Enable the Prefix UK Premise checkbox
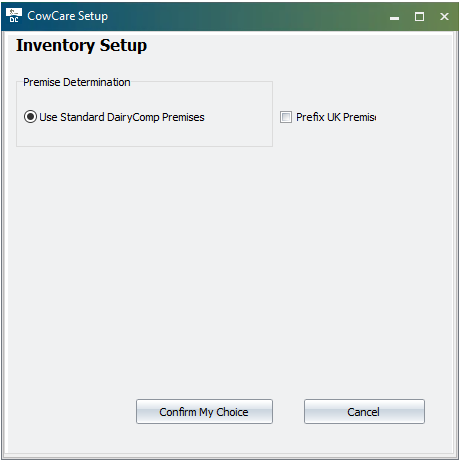Image resolution: width=461 pixels, height=462 pixels. pyautogui.click(x=286, y=117)
